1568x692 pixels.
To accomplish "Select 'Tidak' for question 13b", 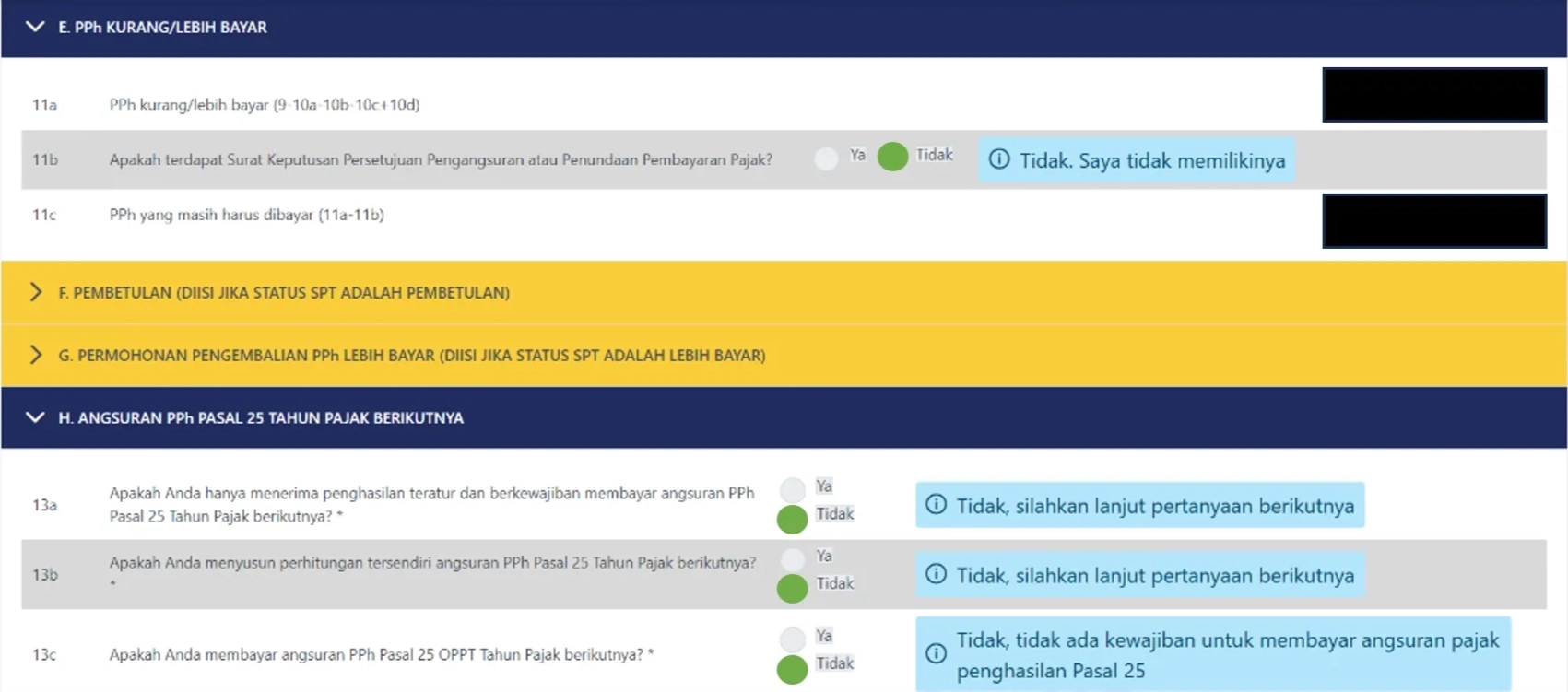I will [792, 588].
